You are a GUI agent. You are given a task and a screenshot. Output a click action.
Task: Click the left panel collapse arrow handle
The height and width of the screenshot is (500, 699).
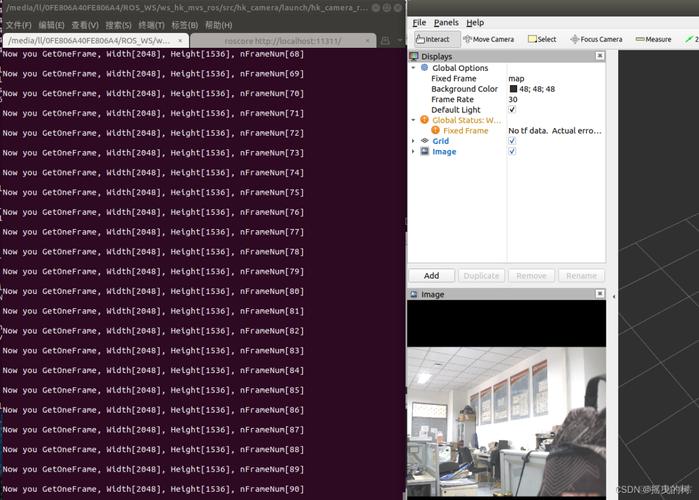click(614, 296)
